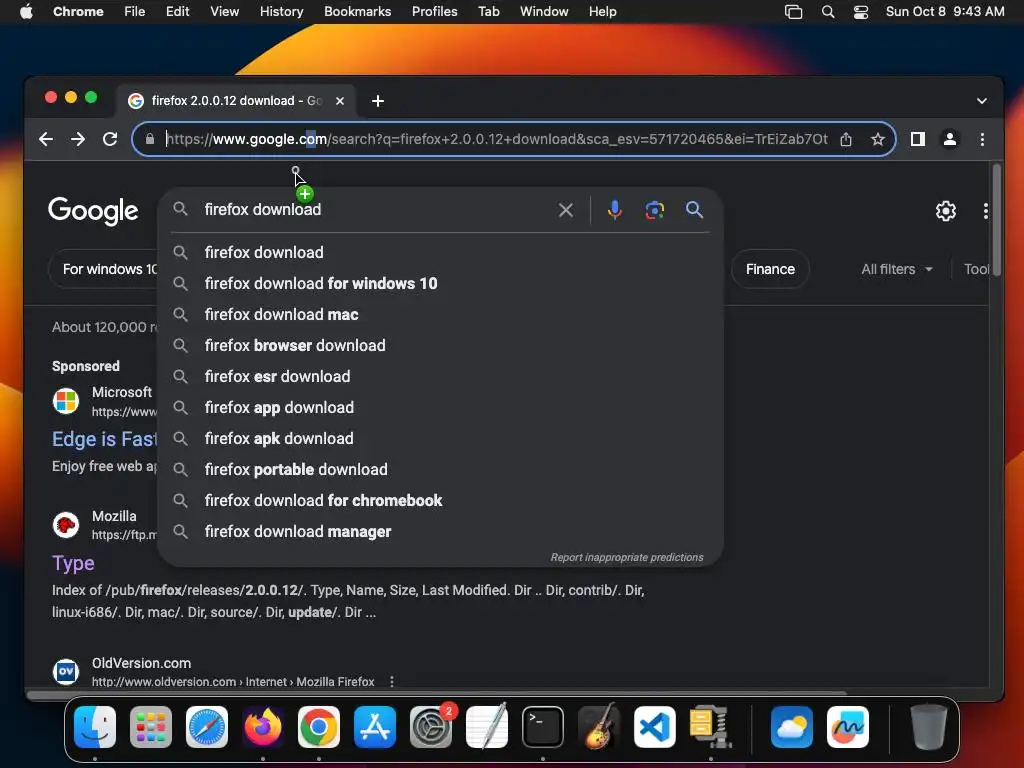This screenshot has height=768, width=1024.
Task: Open the Window menu
Action: [x=544, y=11]
